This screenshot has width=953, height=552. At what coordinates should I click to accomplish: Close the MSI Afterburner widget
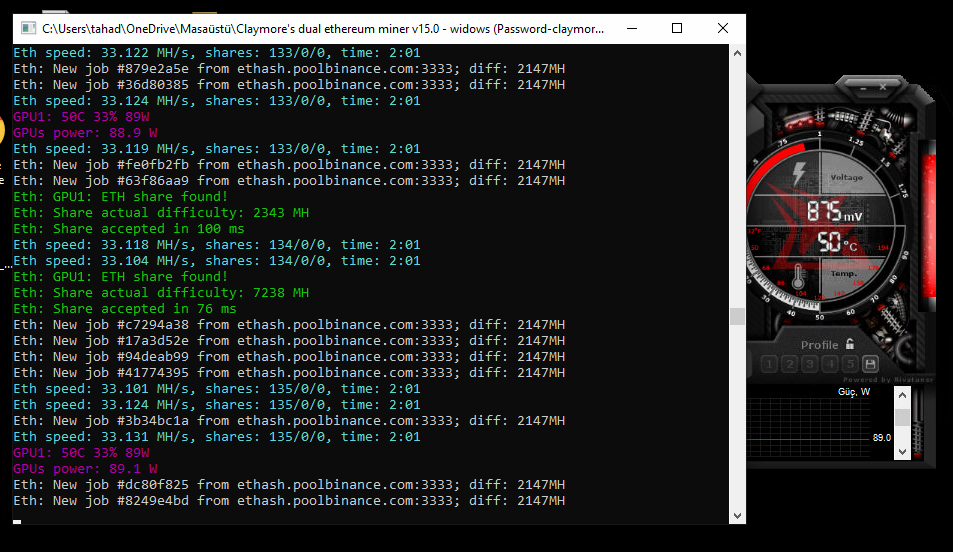coord(883,88)
